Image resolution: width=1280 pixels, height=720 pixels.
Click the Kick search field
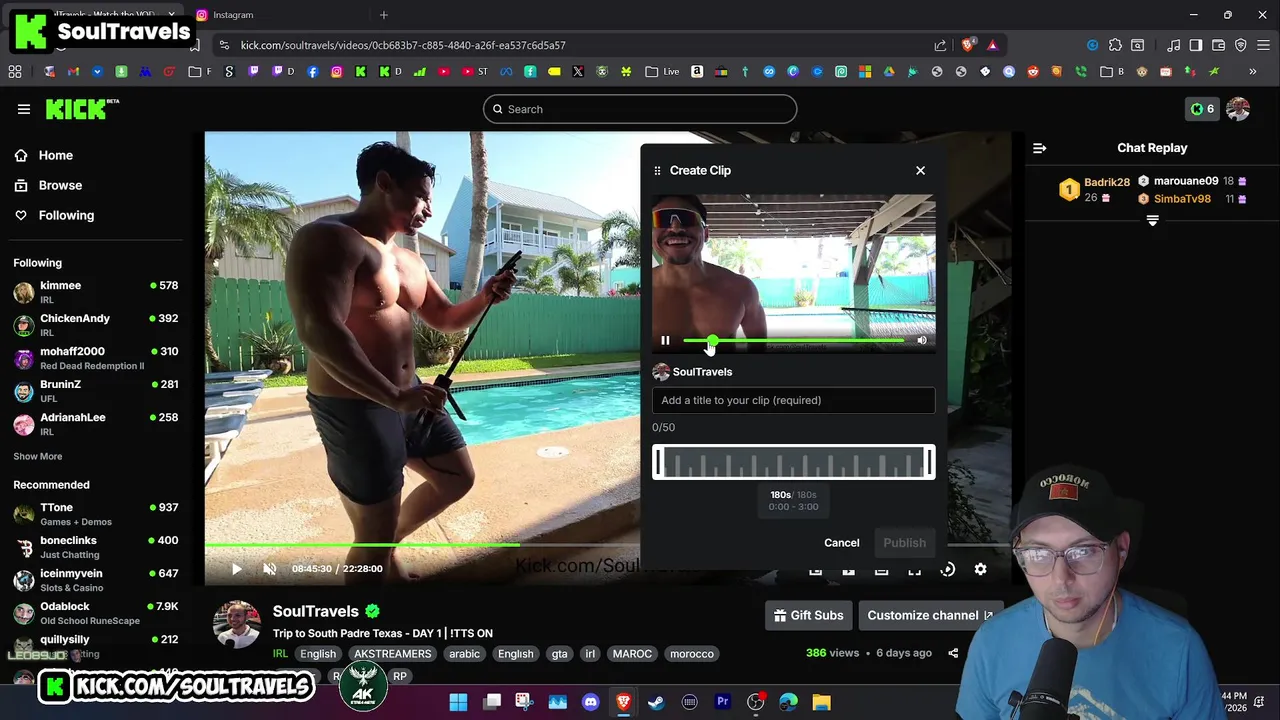click(x=640, y=109)
